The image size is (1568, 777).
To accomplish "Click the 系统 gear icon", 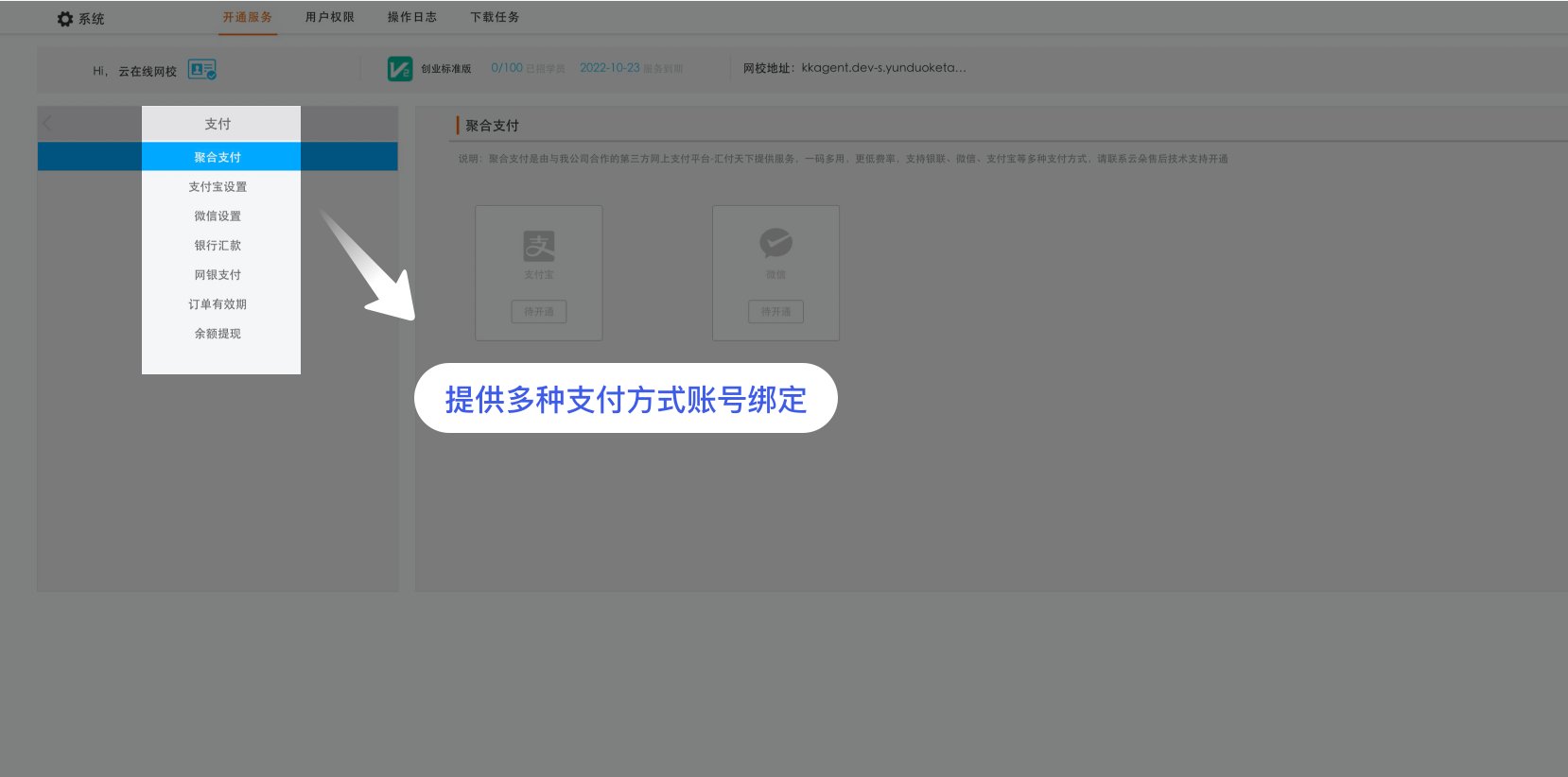I will [65, 19].
